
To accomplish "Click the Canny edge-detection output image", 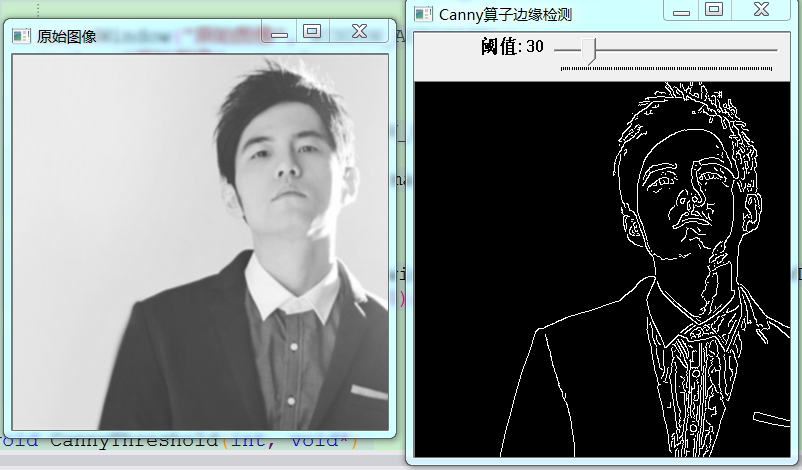I will coord(602,269).
